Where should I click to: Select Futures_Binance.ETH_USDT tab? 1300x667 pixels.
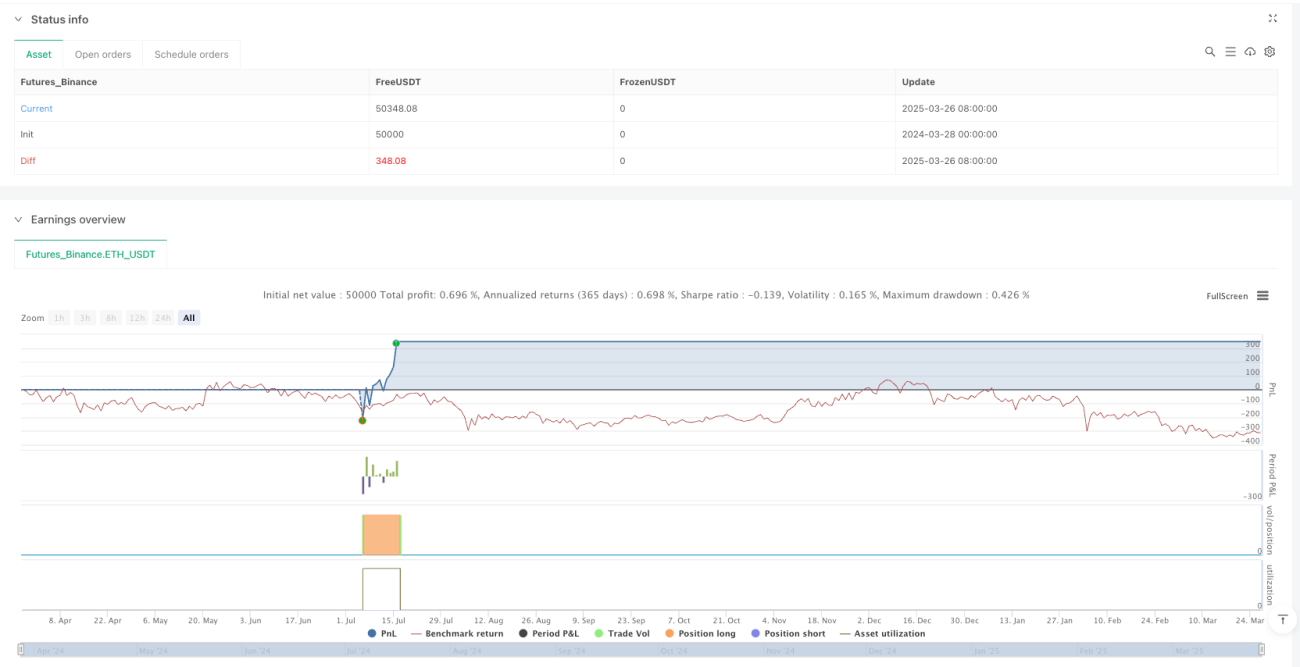[90, 254]
